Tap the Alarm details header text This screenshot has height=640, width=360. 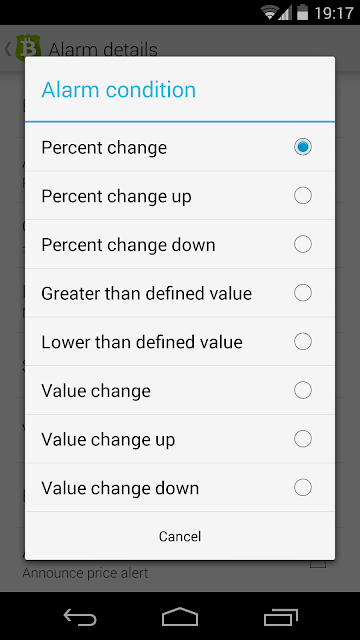click(x=103, y=50)
